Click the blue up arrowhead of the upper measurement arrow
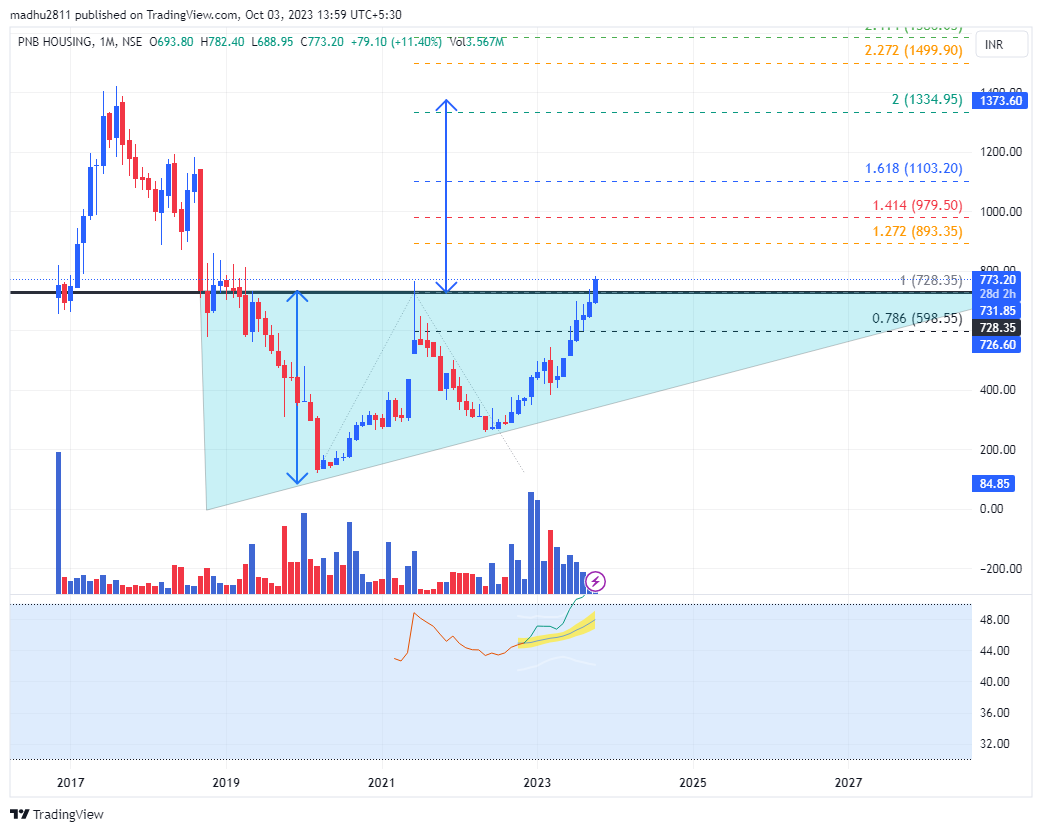 point(446,105)
